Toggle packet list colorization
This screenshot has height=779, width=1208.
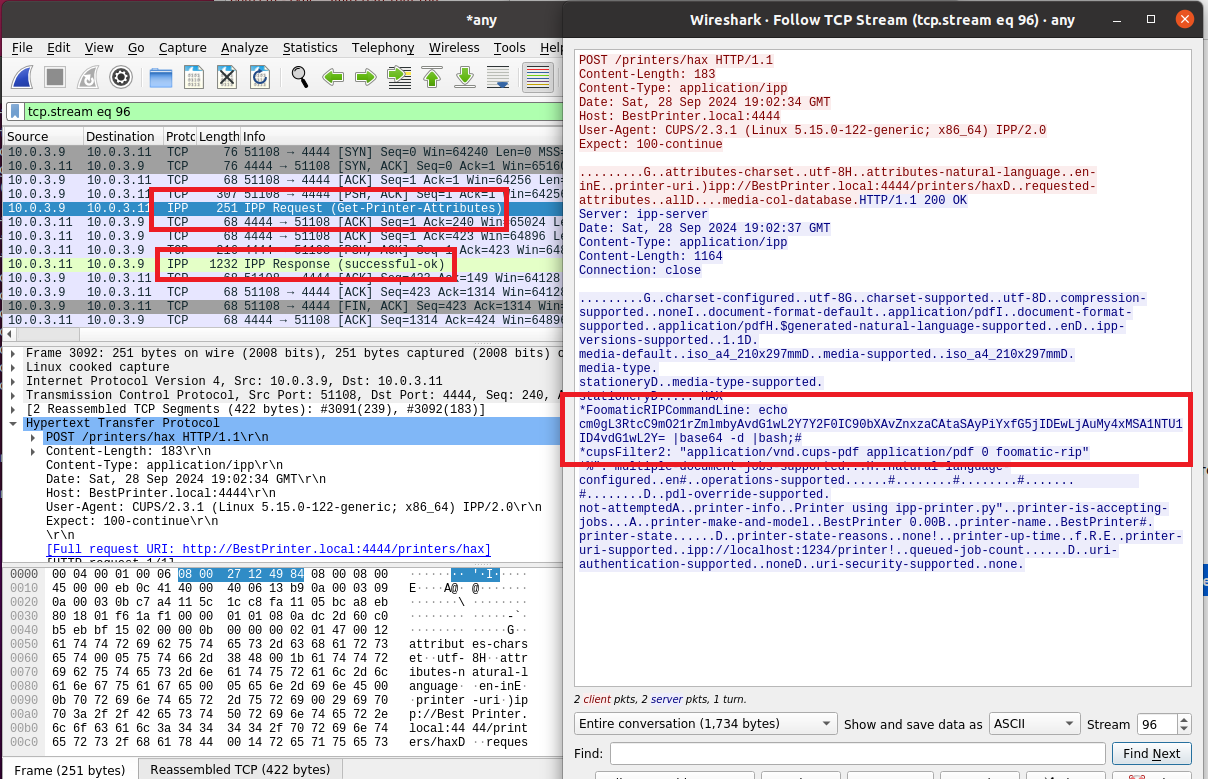[x=538, y=77]
